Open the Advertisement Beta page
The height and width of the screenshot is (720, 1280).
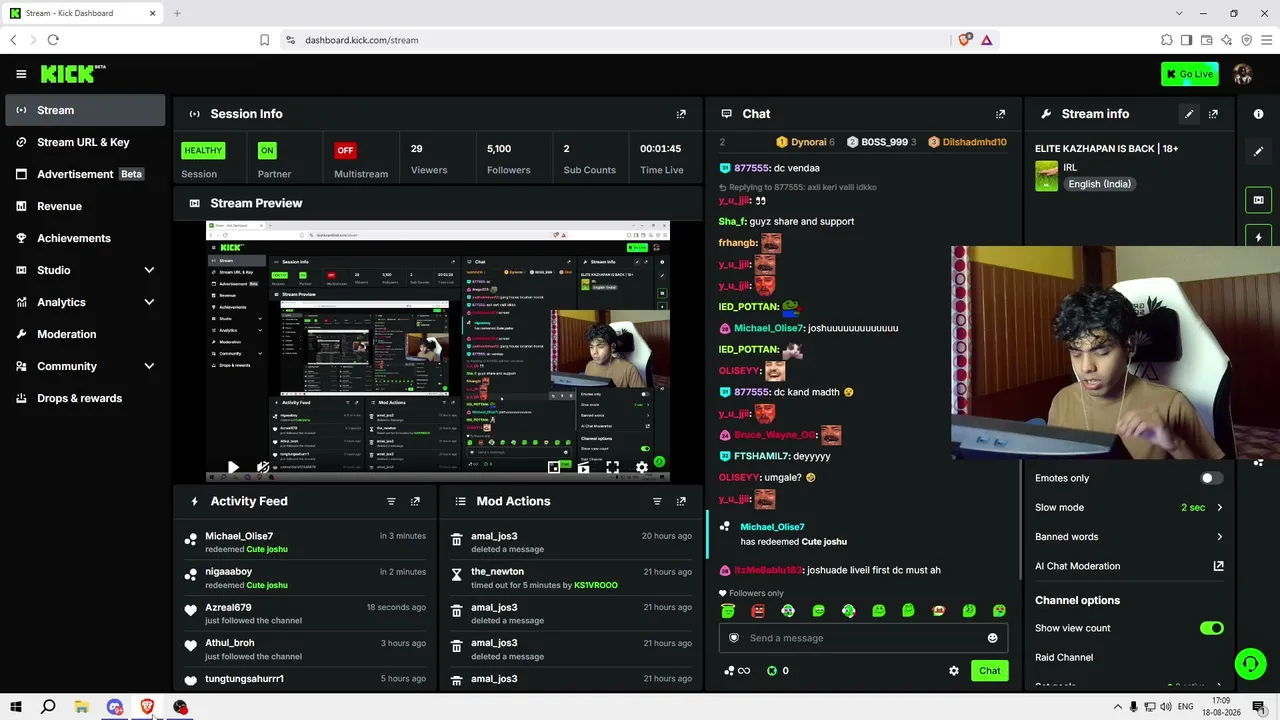pos(85,174)
